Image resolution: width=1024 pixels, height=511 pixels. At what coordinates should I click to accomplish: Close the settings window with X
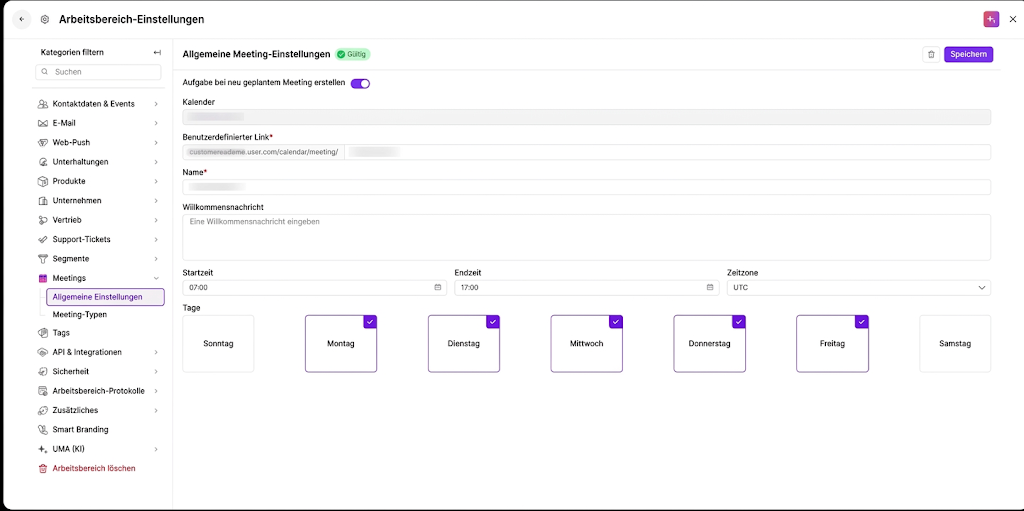coord(1013,20)
